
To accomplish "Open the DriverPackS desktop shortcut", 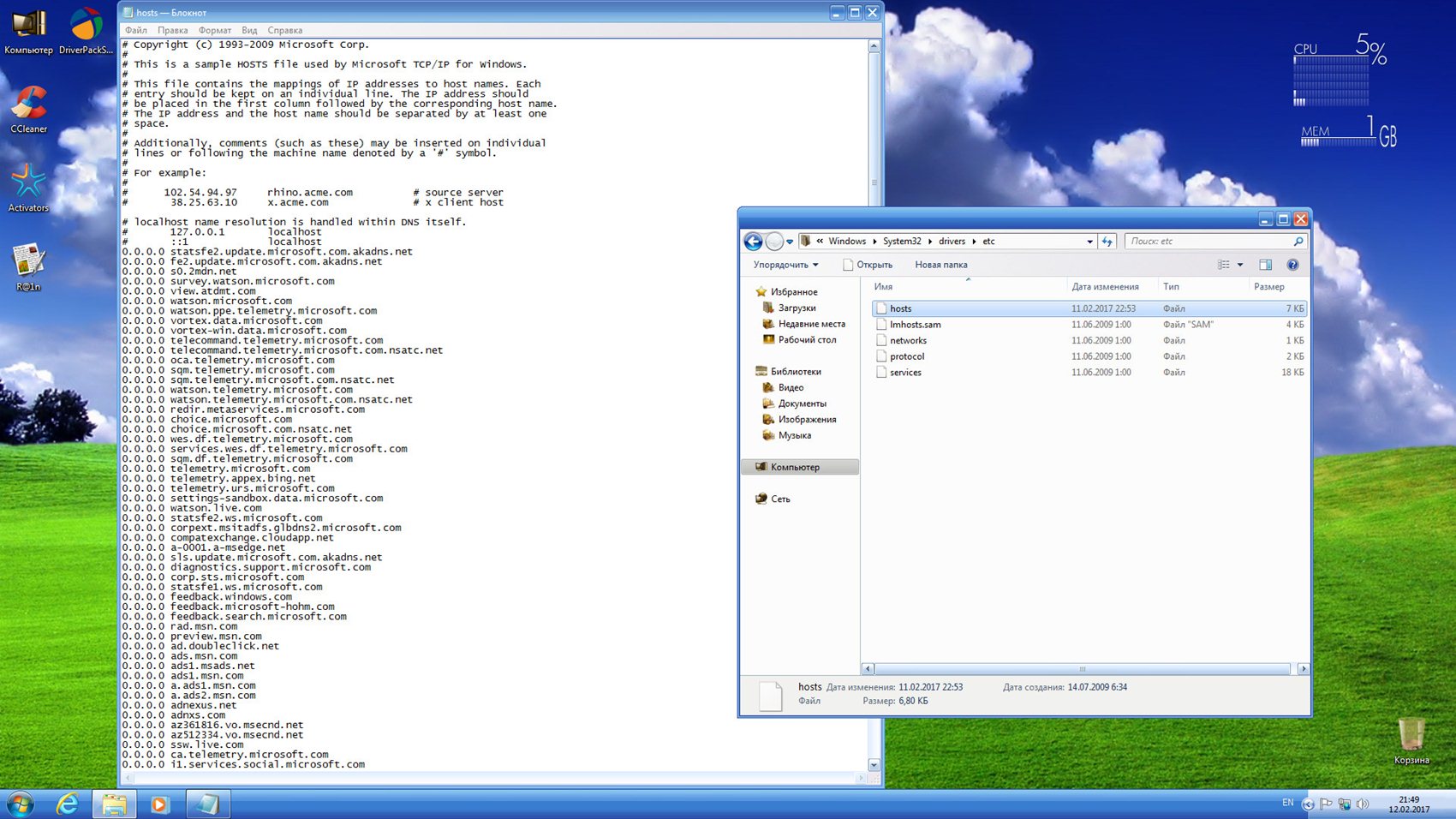I will coord(86,31).
